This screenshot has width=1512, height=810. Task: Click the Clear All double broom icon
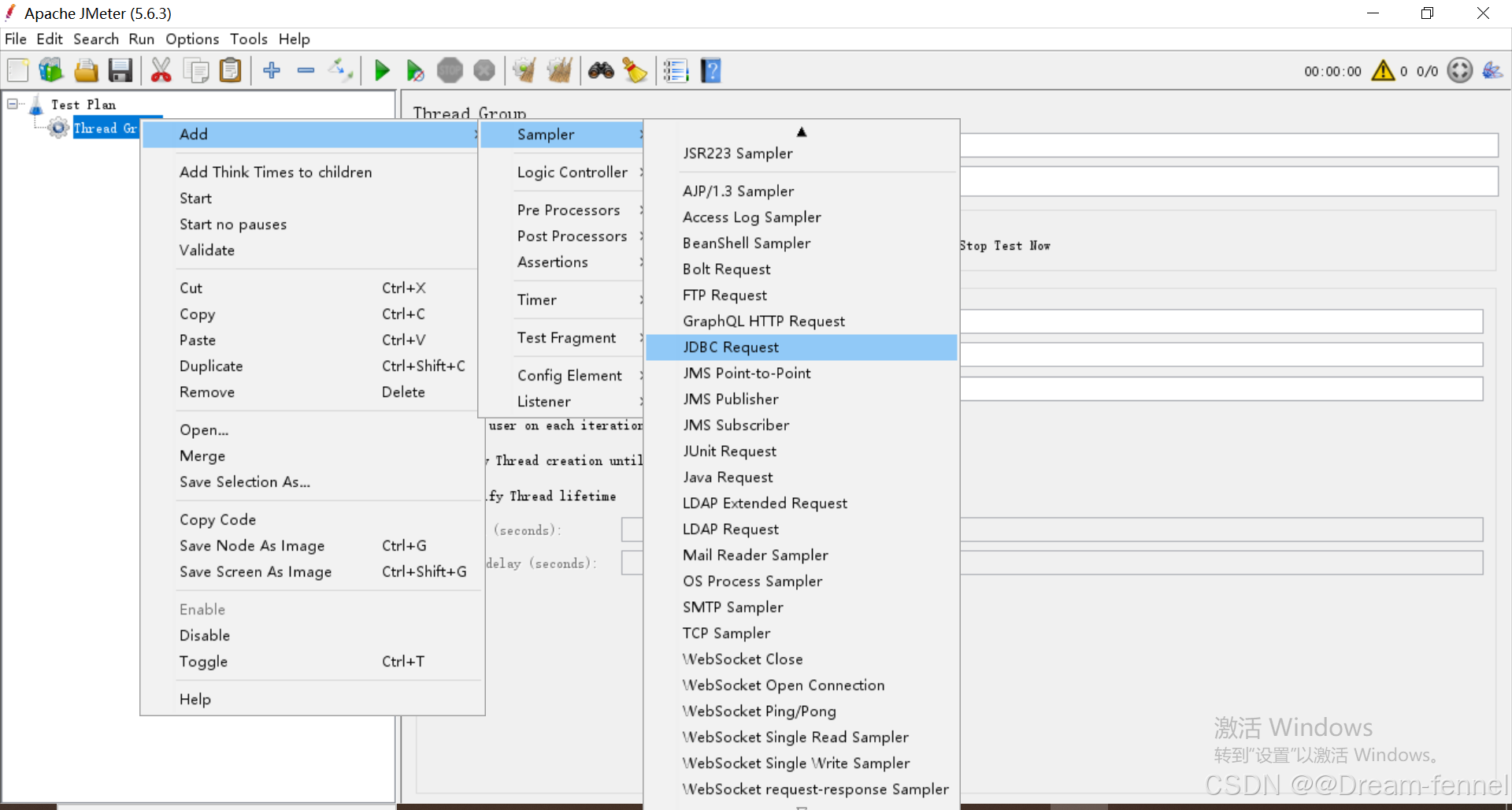(x=559, y=71)
